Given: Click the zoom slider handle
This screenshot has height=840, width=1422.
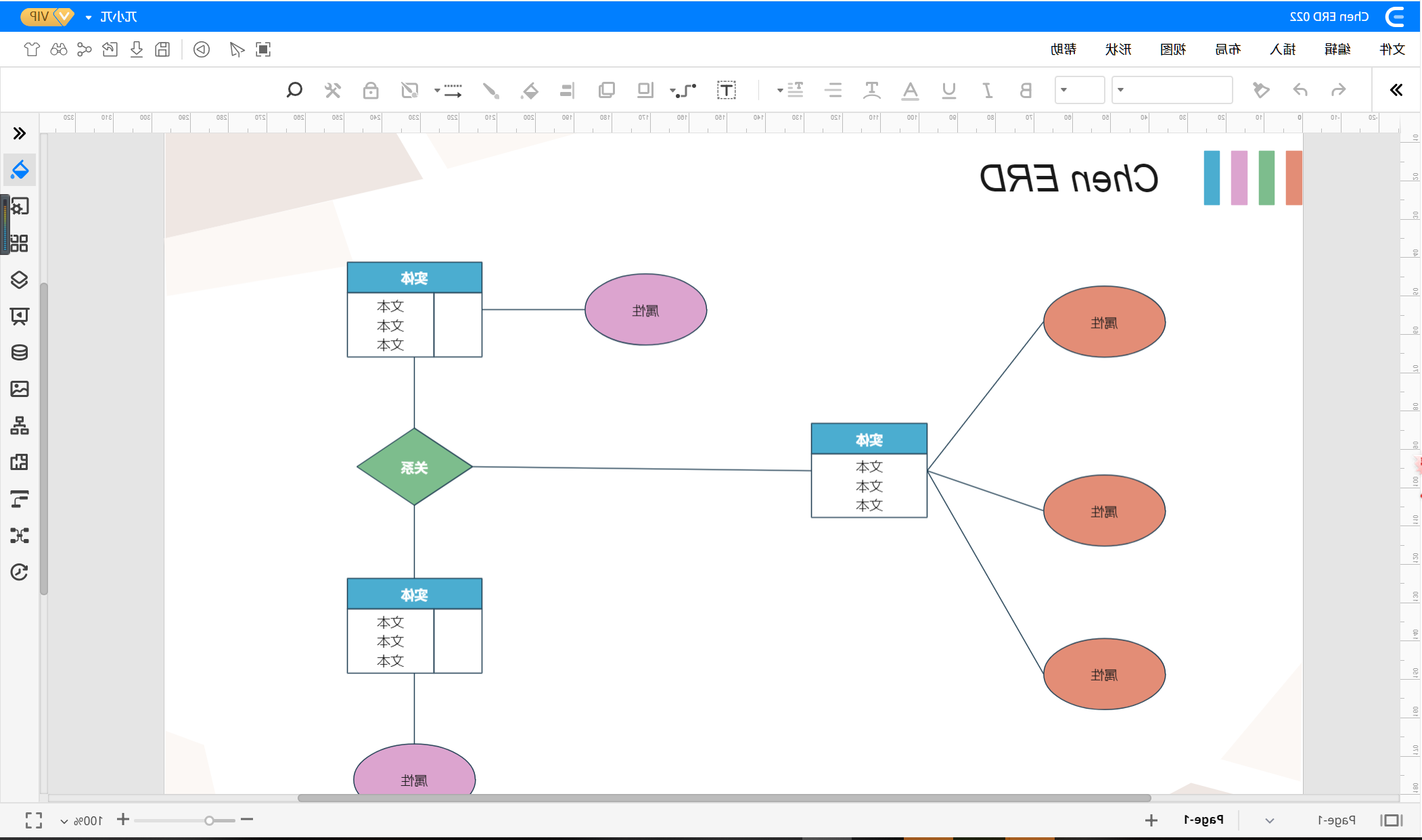Looking at the screenshot, I should pos(209,820).
